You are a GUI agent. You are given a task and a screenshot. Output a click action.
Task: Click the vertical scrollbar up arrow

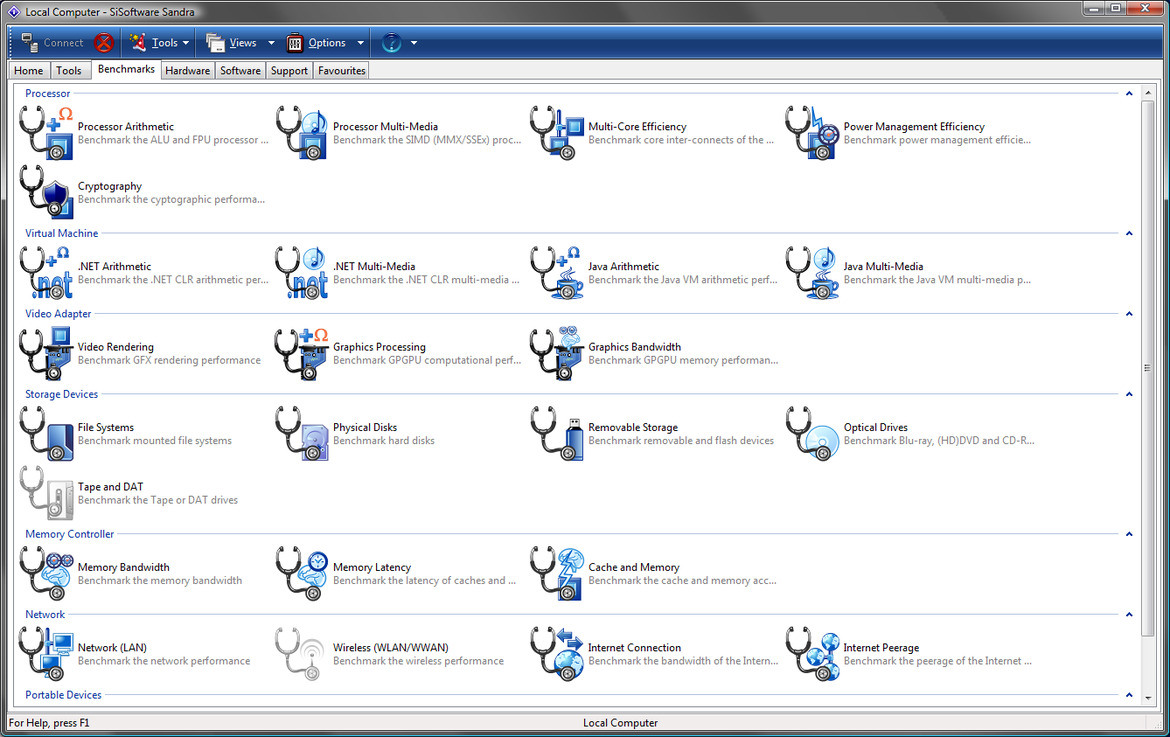tap(1148, 92)
